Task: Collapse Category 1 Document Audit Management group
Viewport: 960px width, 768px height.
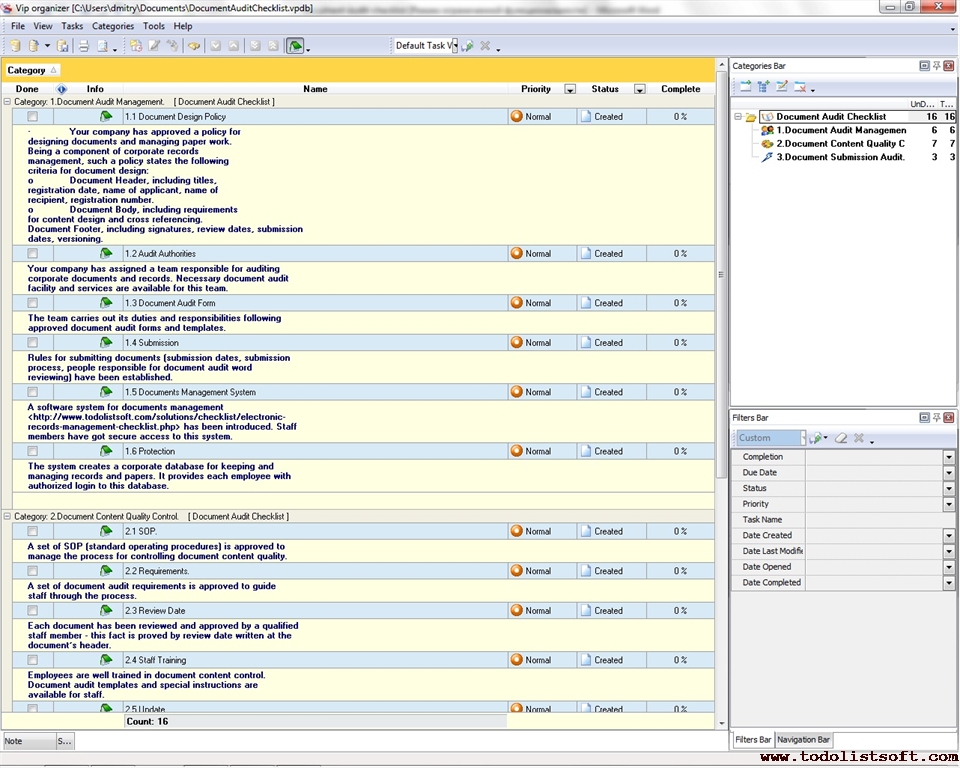Action: [8, 102]
